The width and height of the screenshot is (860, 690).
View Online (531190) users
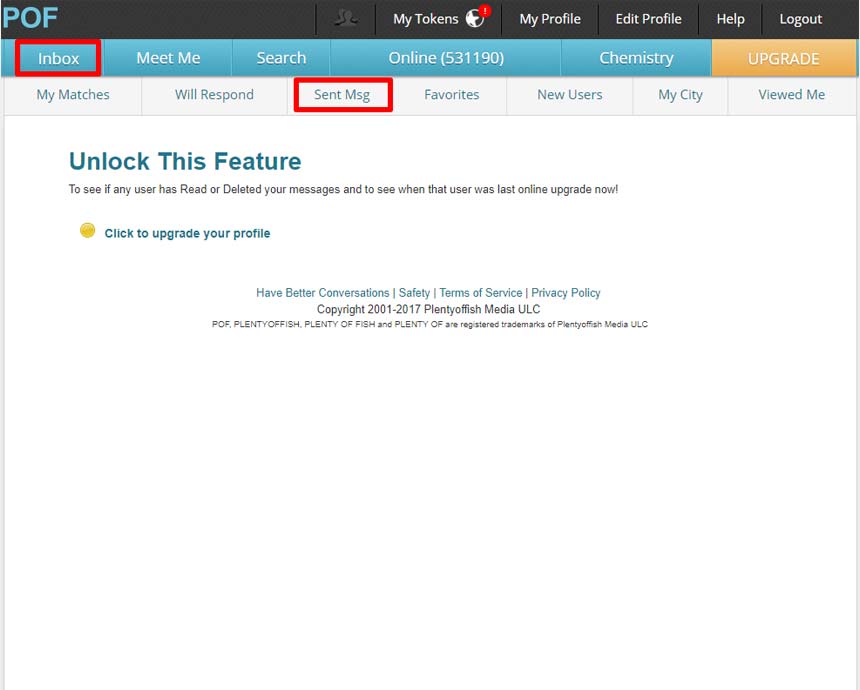(x=446, y=58)
